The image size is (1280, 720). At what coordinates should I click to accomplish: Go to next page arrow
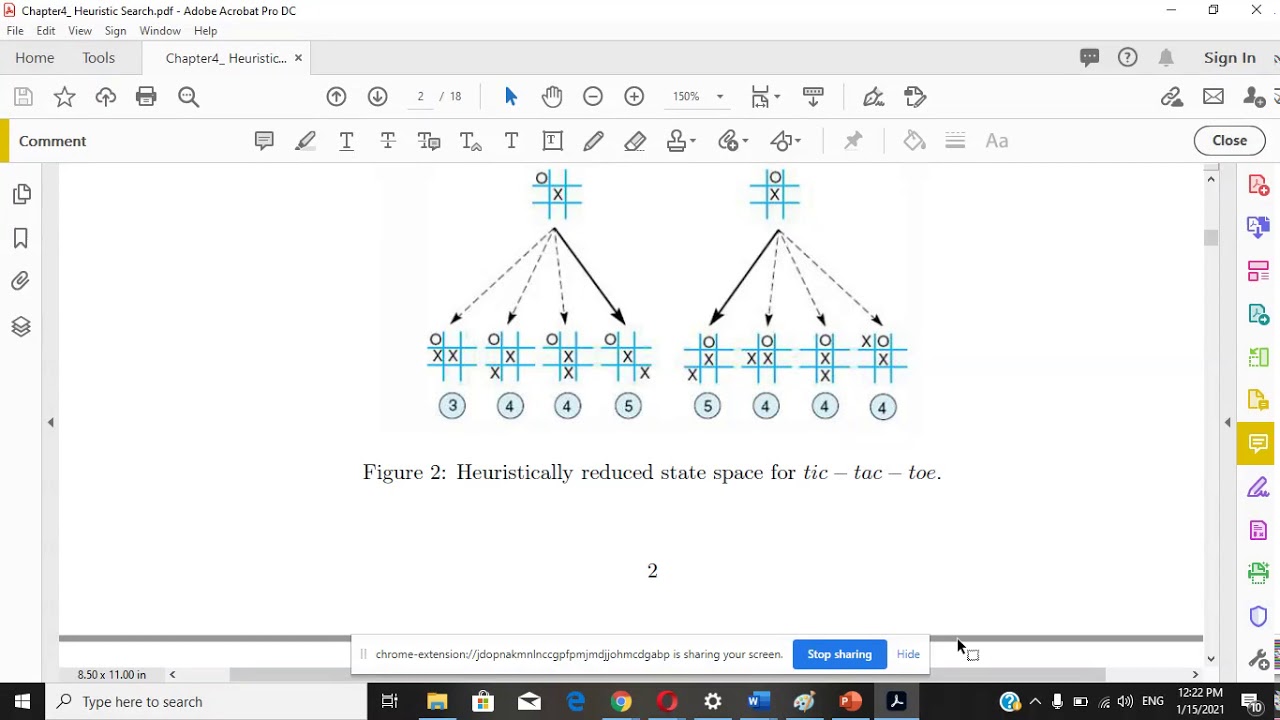(377, 97)
